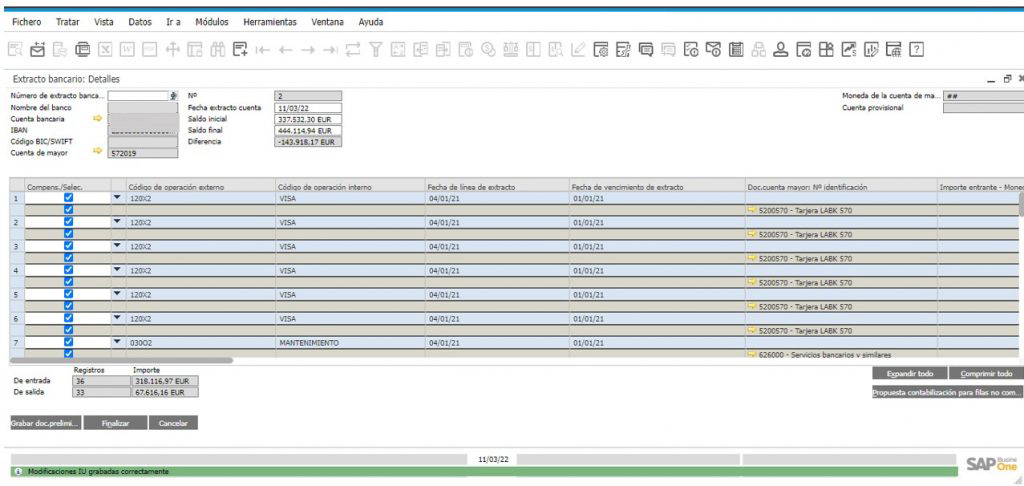Click the envelope with clock icon
Viewport: 1024px width, 486px height.
point(714,49)
